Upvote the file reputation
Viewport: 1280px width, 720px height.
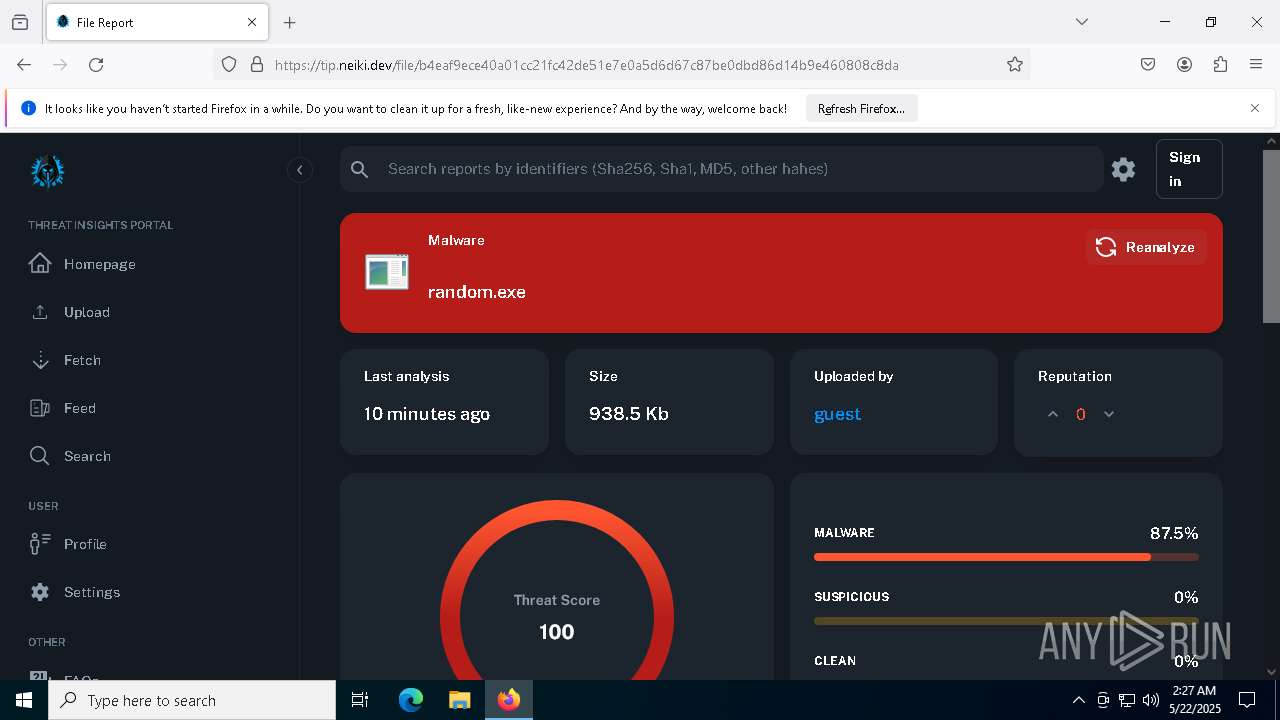coord(1052,414)
